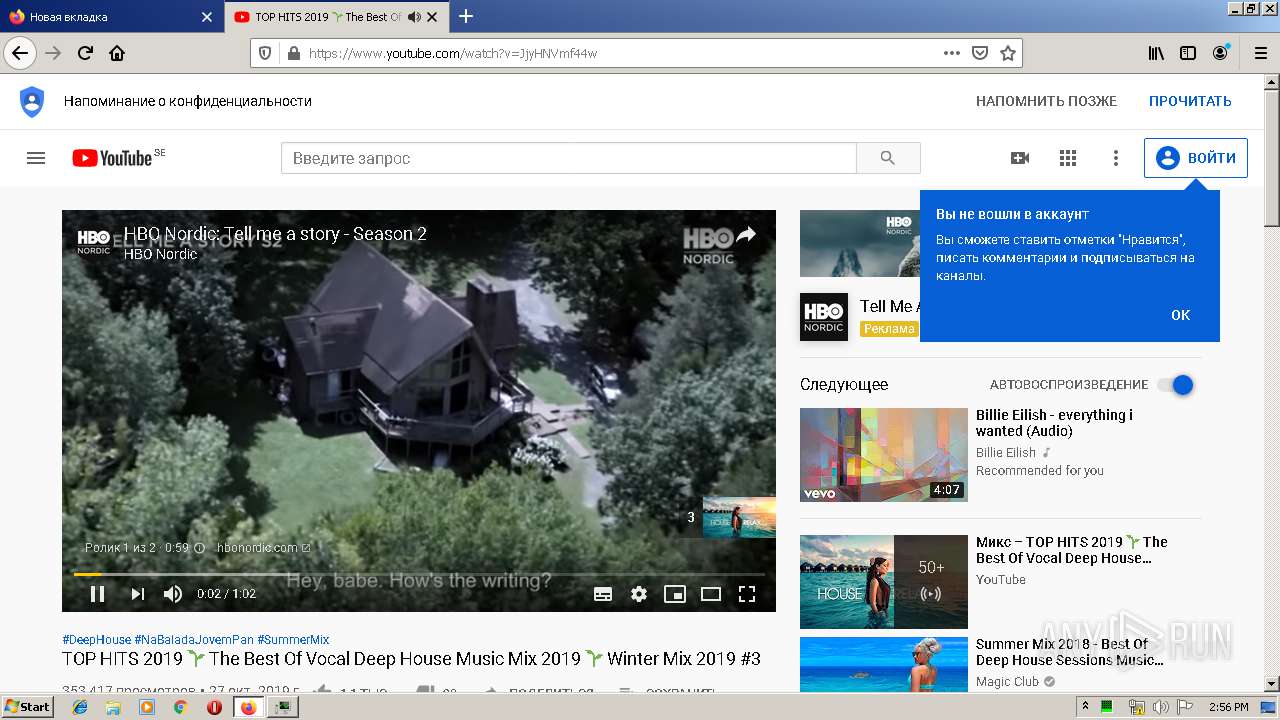Open a new tab with plus button

[466, 16]
